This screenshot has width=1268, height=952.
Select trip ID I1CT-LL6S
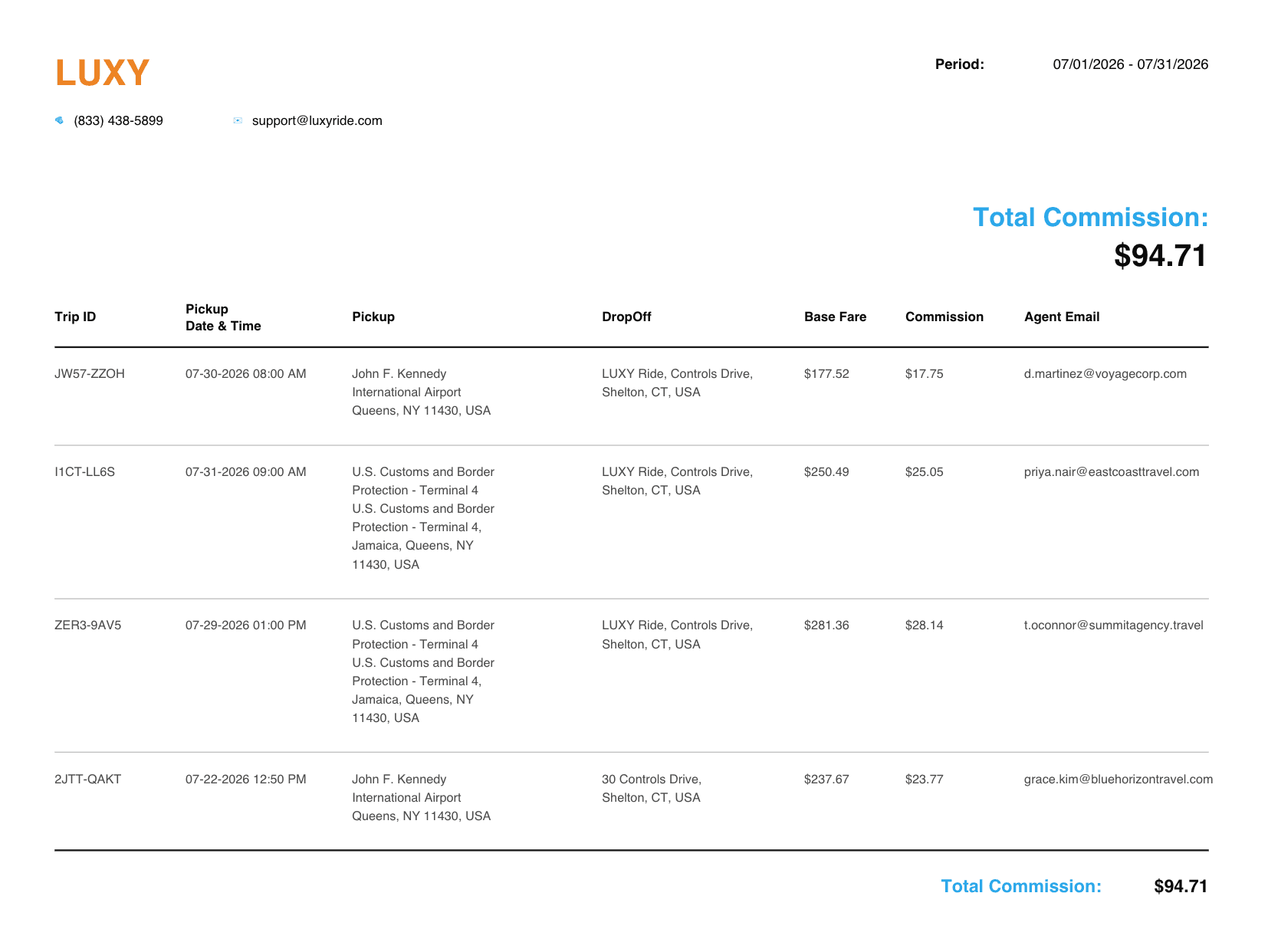[x=84, y=471]
